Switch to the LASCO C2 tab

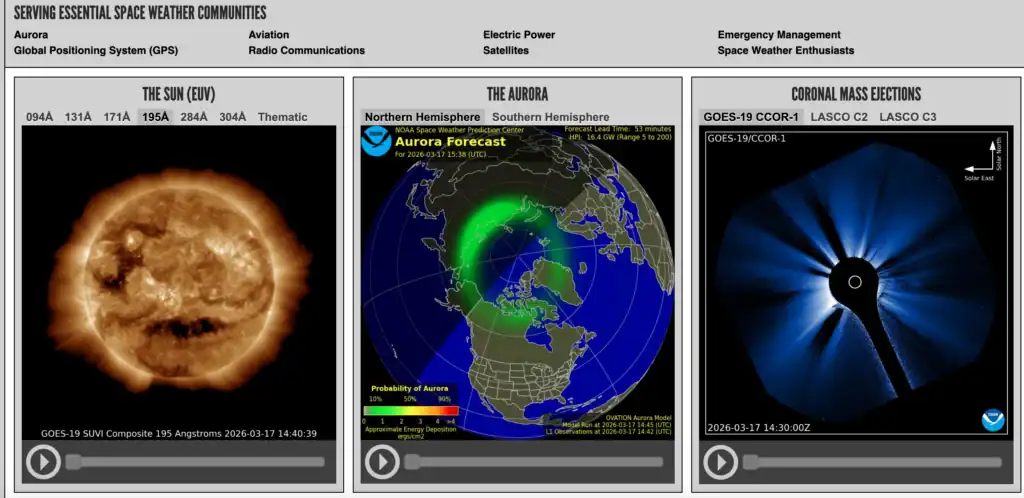839,117
